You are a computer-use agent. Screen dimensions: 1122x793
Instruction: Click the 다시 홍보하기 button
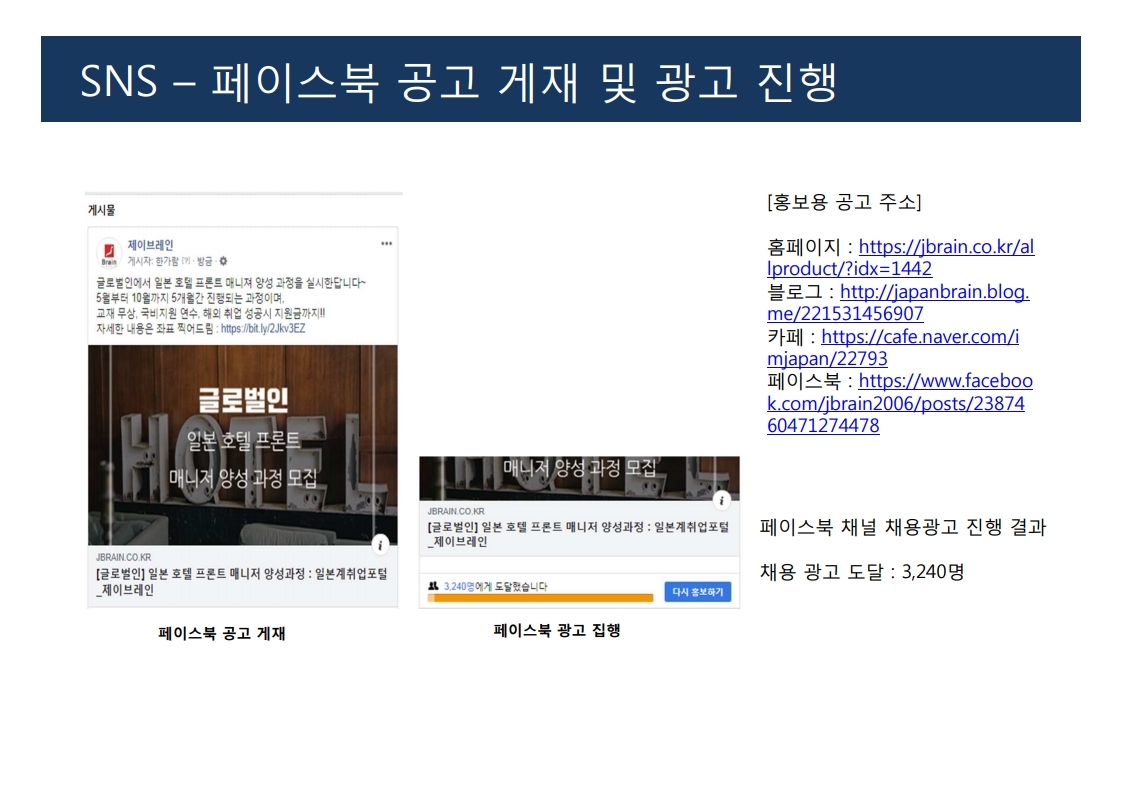[698, 592]
